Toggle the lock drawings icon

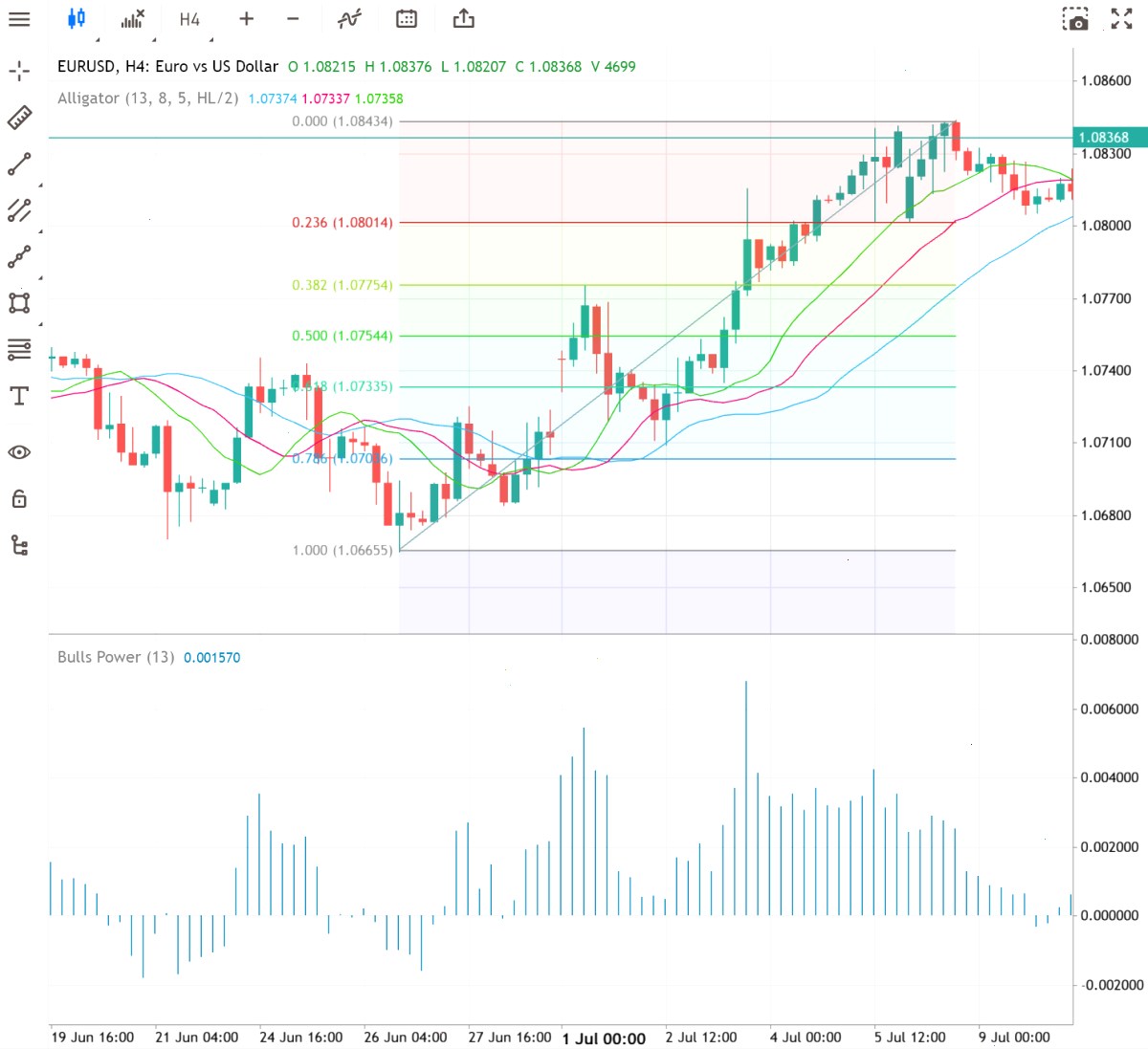pyautogui.click(x=19, y=498)
